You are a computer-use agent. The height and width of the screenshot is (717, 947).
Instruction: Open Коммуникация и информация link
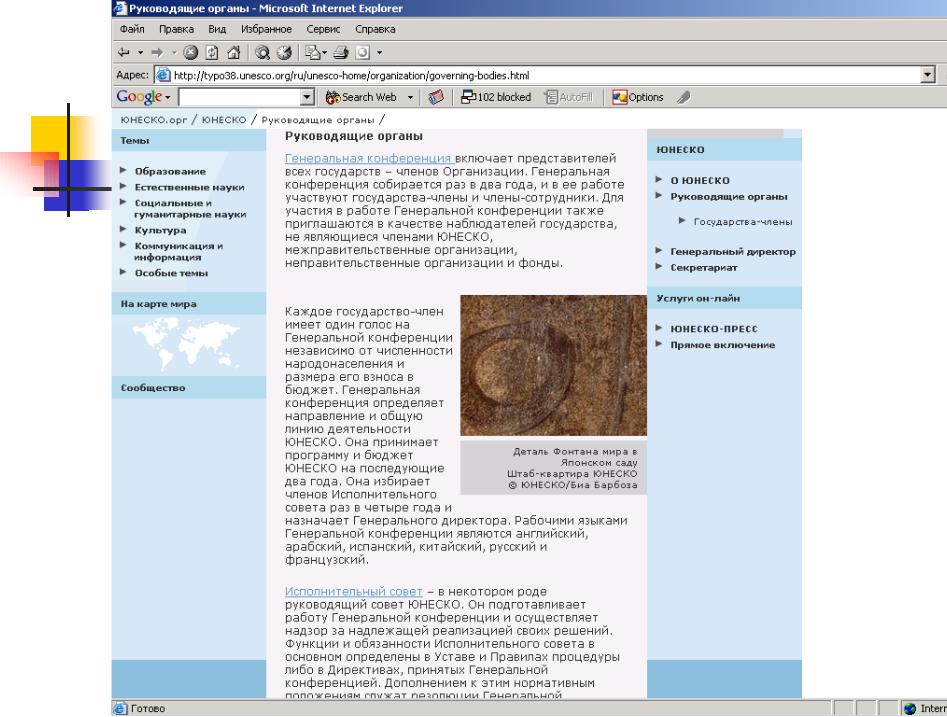[x=178, y=251]
